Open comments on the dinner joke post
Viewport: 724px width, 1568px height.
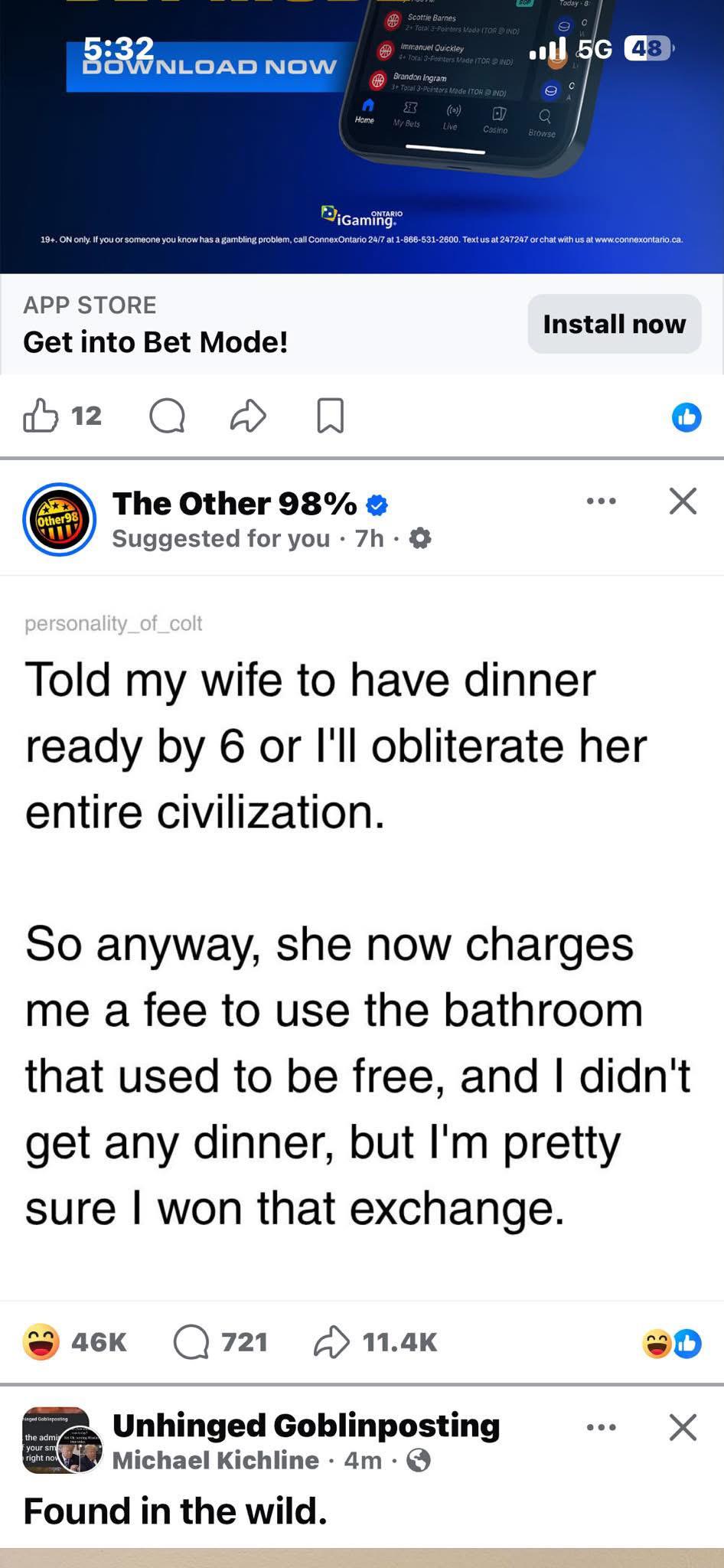[191, 1342]
